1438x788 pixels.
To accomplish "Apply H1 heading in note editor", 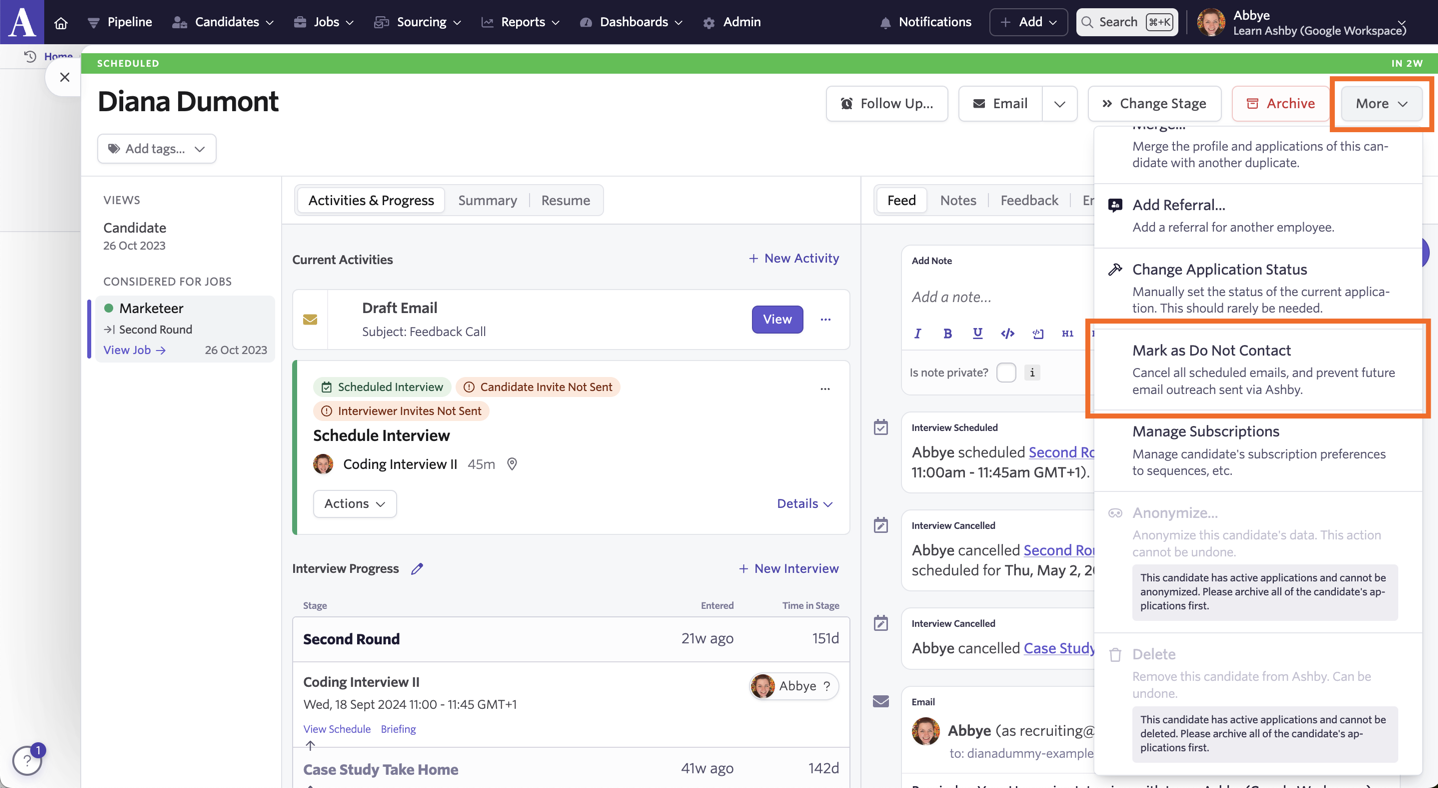I will pyautogui.click(x=1067, y=333).
